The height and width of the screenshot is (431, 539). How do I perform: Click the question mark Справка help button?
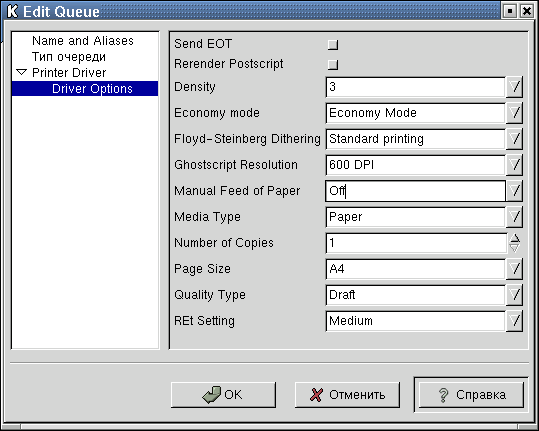point(471,395)
